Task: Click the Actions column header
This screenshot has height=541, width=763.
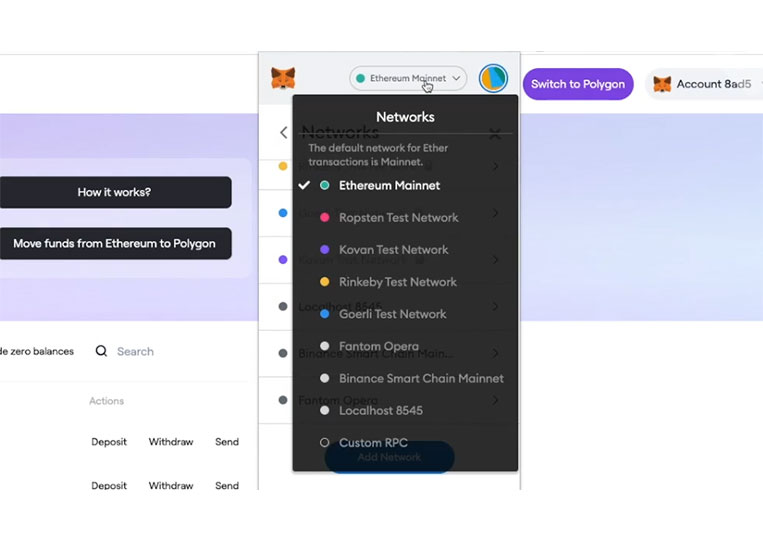Action: pyautogui.click(x=107, y=401)
